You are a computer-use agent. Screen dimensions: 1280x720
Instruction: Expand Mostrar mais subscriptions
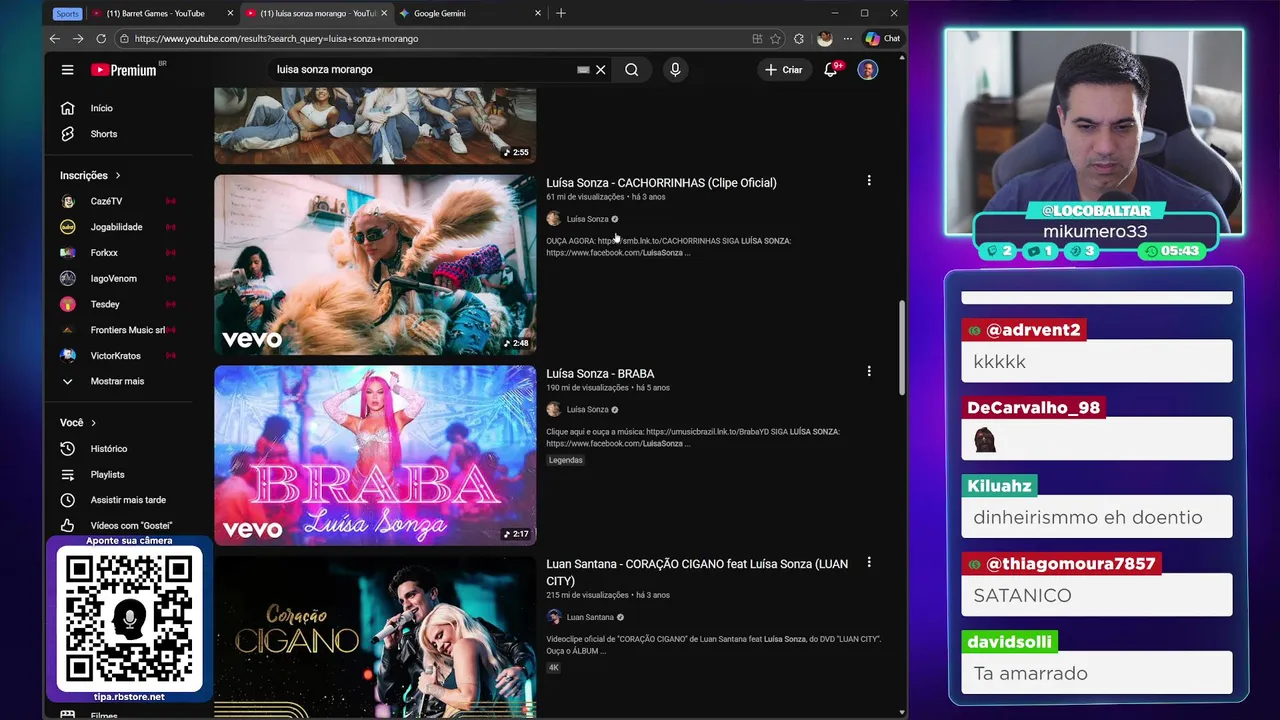[119, 381]
